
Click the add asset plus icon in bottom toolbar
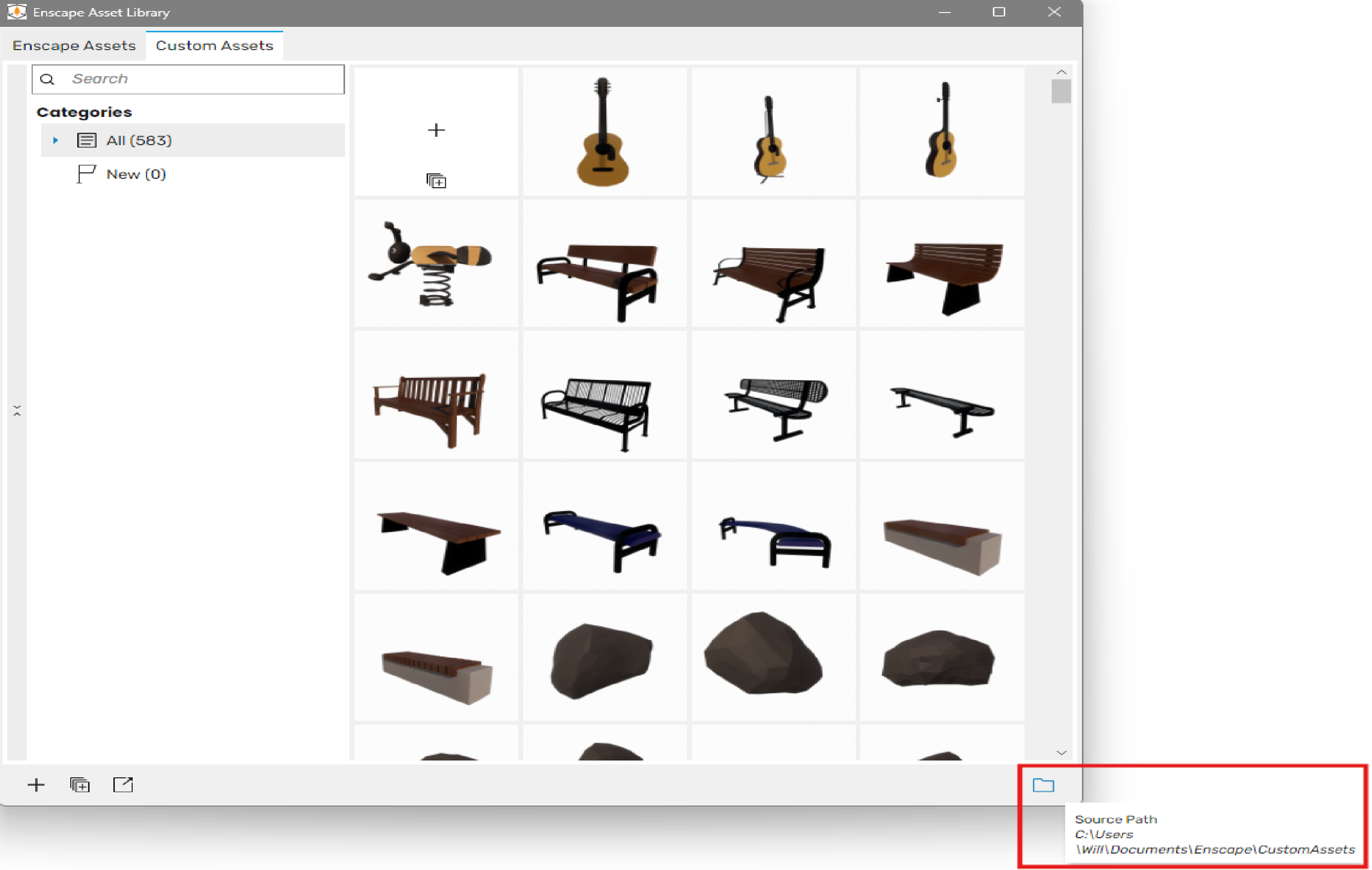click(x=36, y=784)
